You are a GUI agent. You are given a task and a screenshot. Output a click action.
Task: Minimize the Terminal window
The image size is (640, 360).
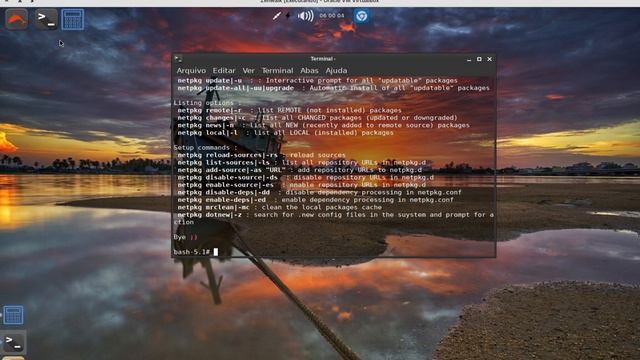pos(469,60)
